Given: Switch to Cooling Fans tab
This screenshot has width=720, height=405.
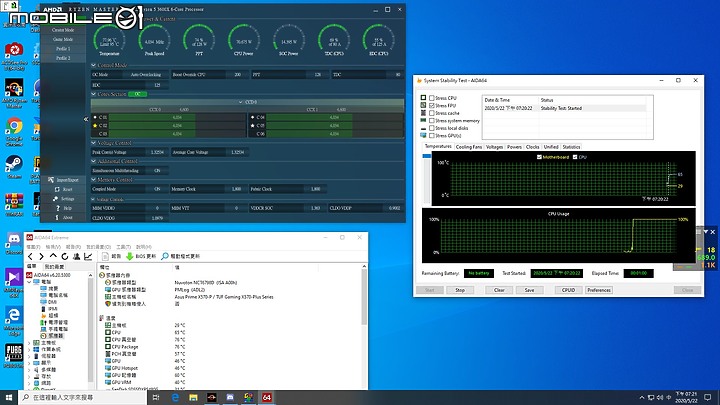Looking at the screenshot, I should (469, 147).
